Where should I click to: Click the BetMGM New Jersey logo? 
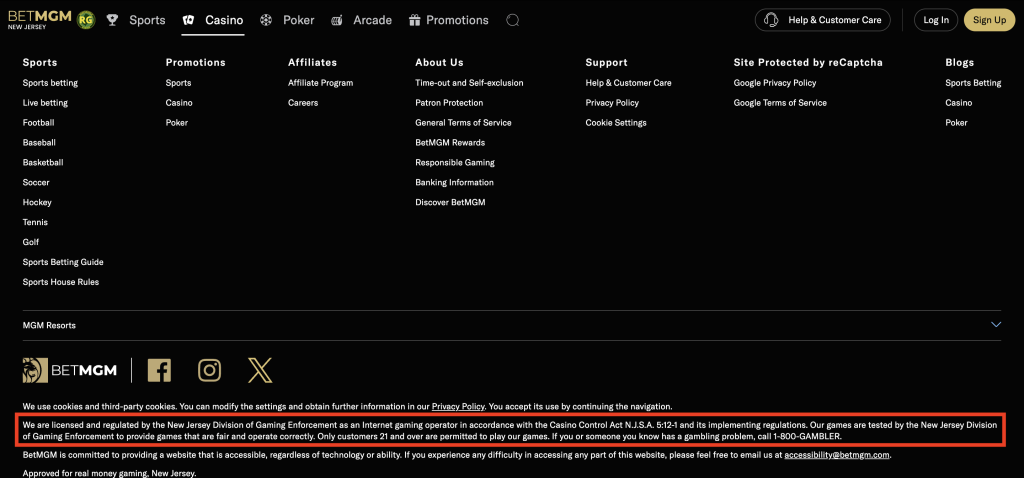[39, 20]
